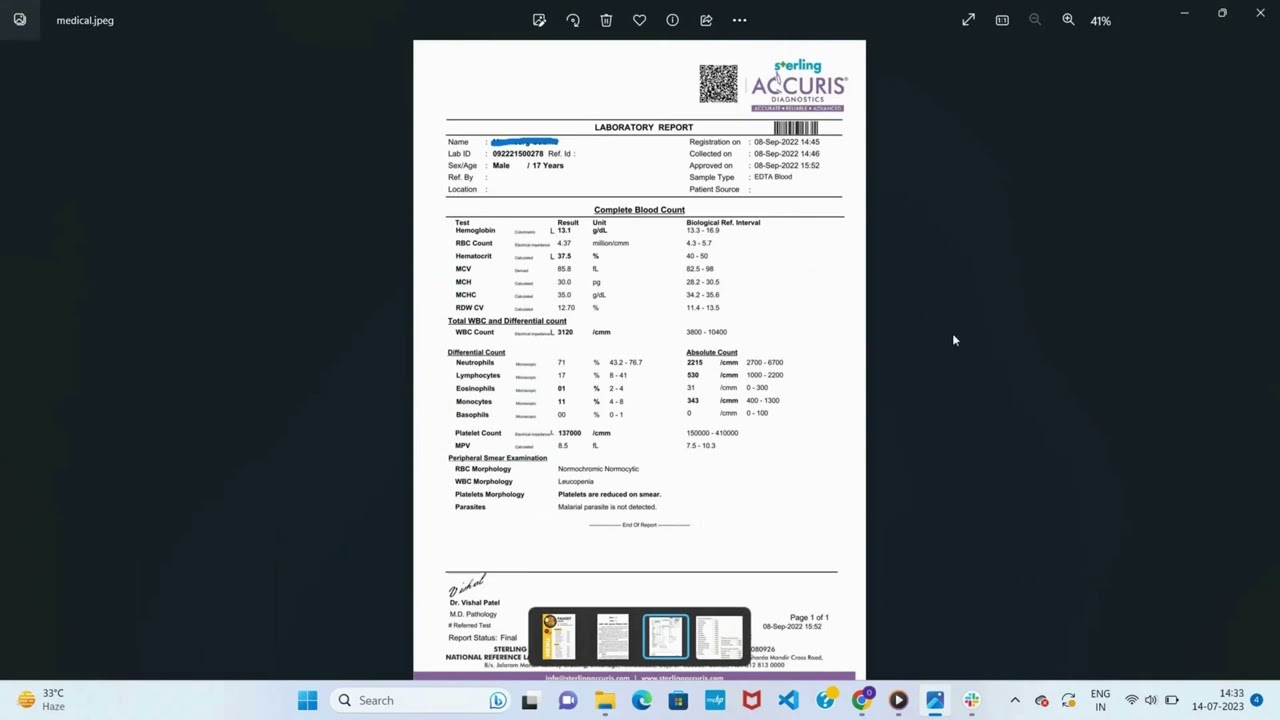1280x720 pixels.
Task: Open the Share icon in the toolbar
Action: 706,20
